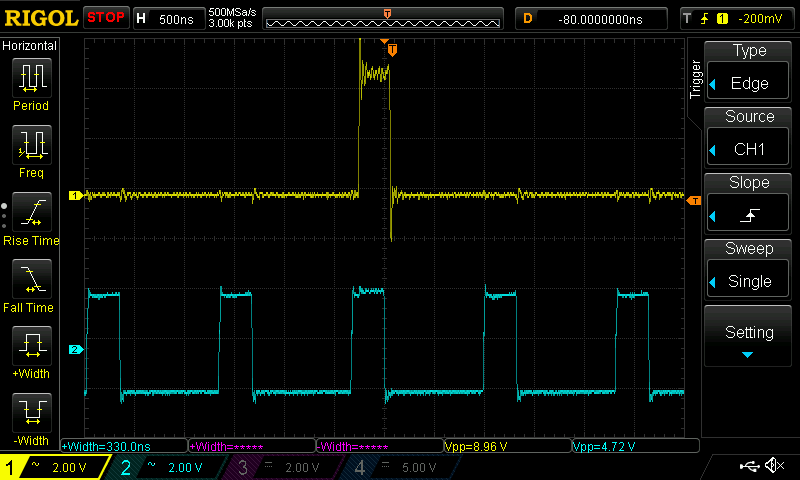This screenshot has height=480, width=800.
Task: Select the -Width measurement icon
Action: pyautogui.click(x=31, y=414)
